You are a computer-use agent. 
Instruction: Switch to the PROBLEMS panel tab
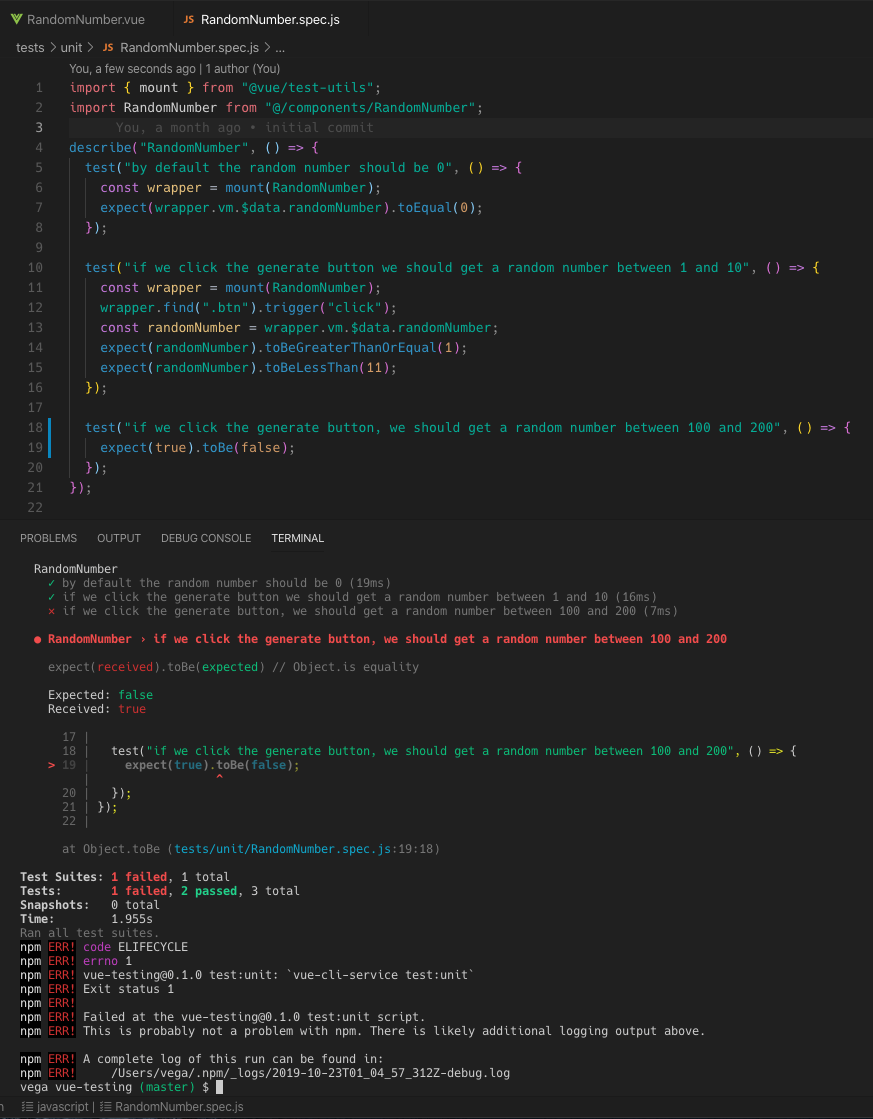coord(48,538)
